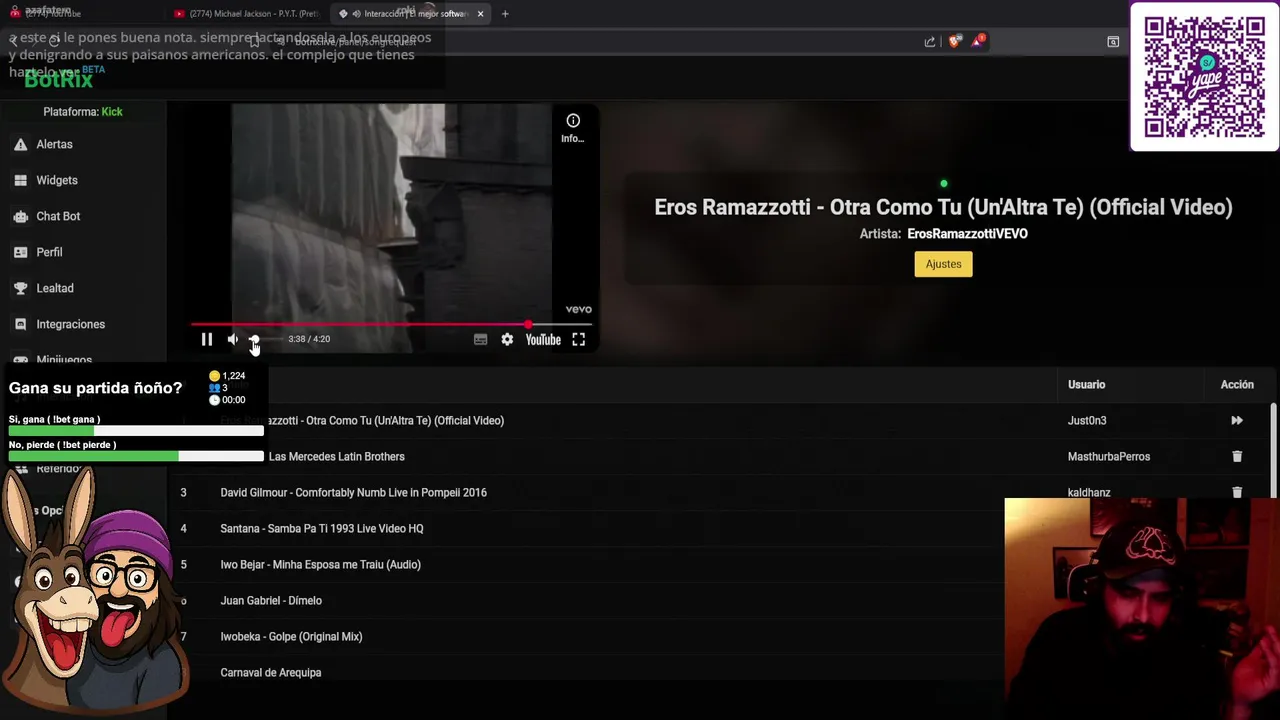The image size is (1280, 720).
Task: Open Integraciones in the sidebar
Action: tap(70, 324)
